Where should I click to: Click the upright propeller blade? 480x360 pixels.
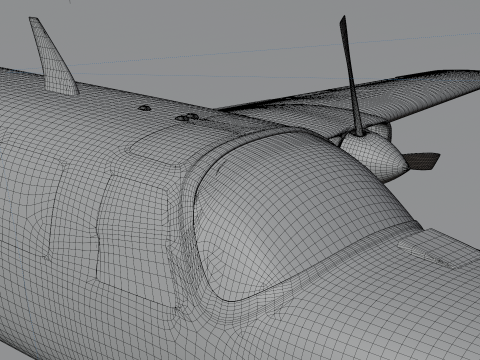click(x=351, y=76)
